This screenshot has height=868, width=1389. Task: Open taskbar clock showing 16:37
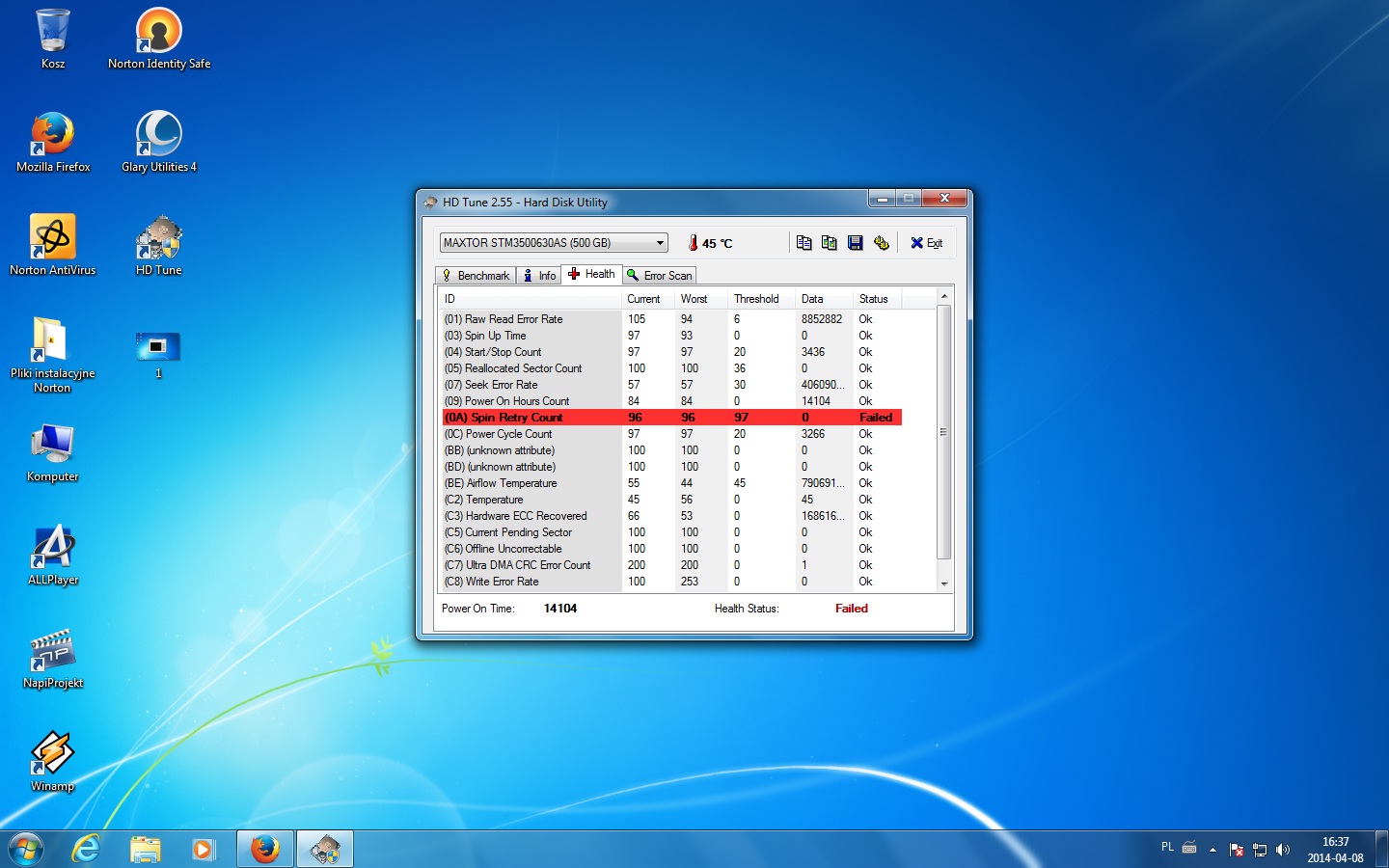pyautogui.click(x=1336, y=850)
